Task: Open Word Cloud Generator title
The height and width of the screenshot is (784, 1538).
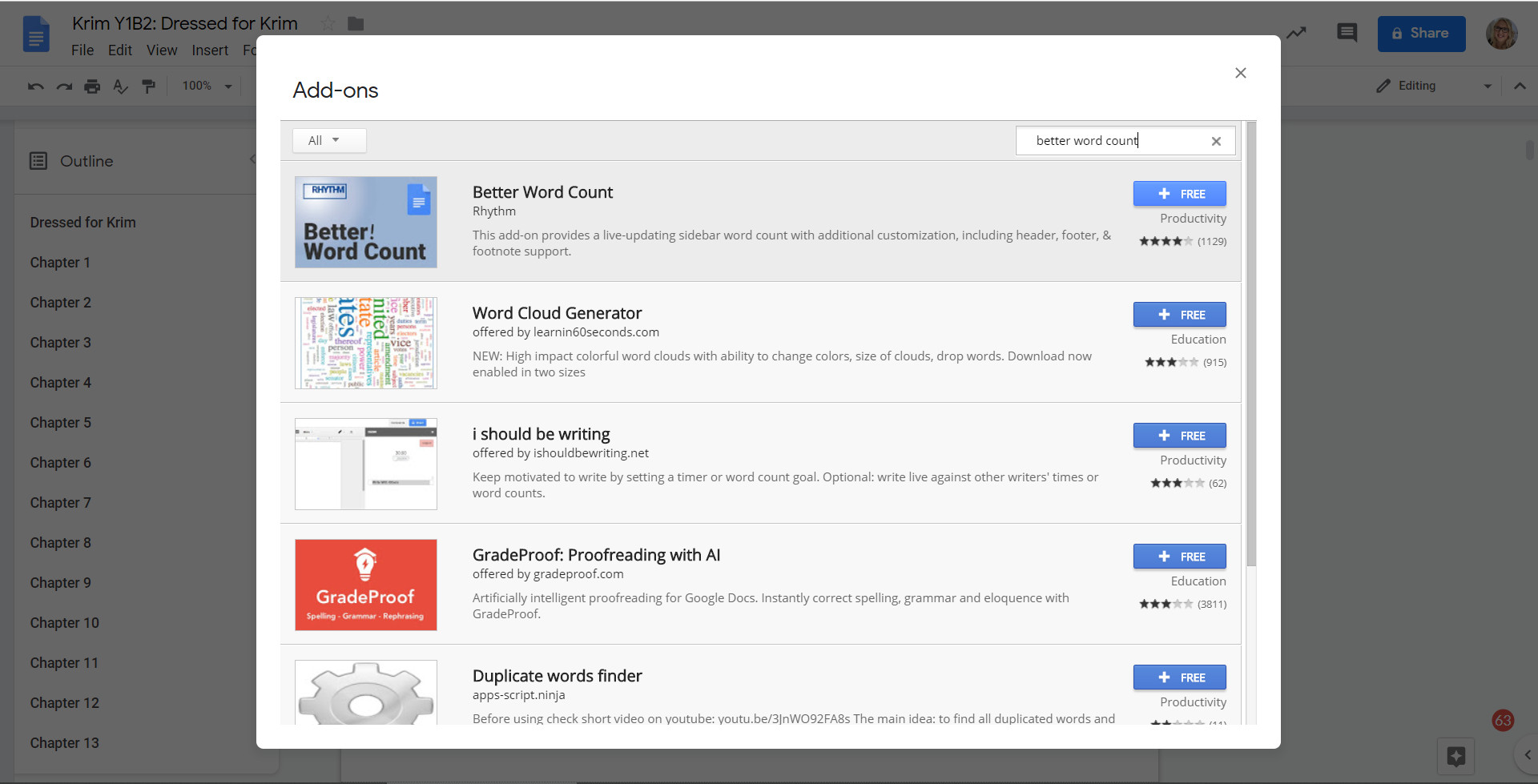Action: coord(557,313)
